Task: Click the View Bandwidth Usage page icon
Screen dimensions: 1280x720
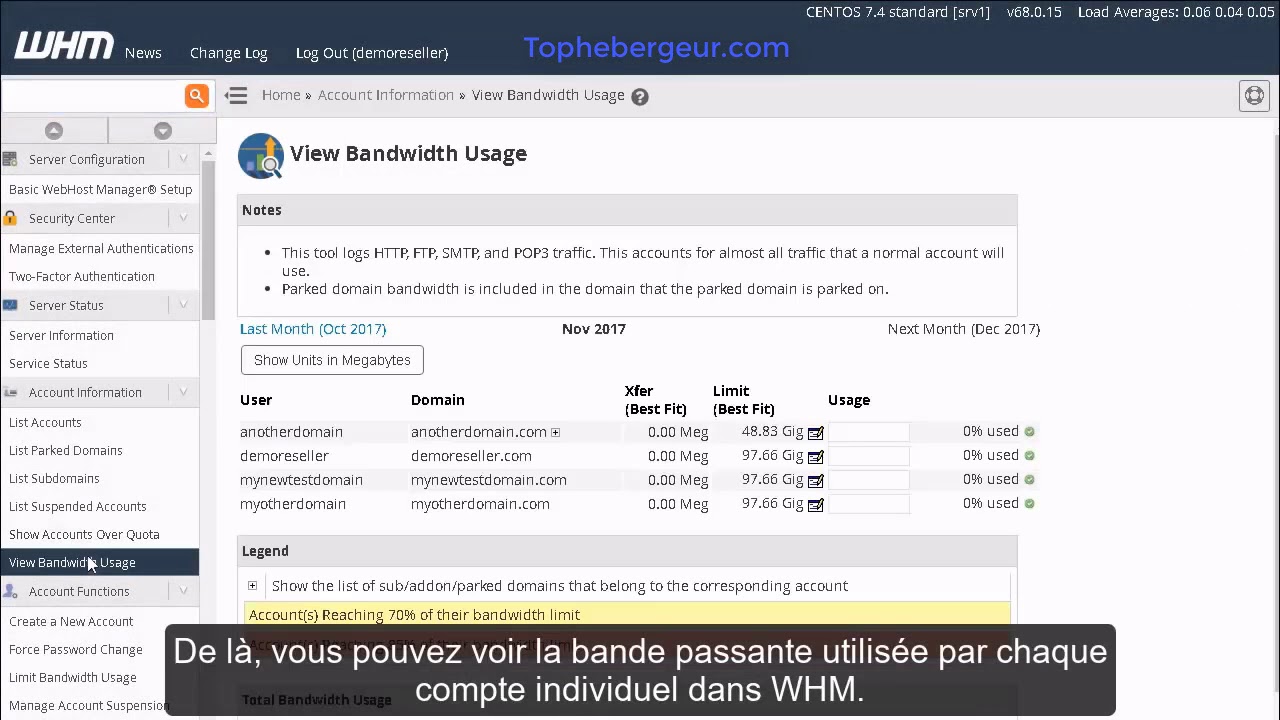Action: tap(260, 155)
